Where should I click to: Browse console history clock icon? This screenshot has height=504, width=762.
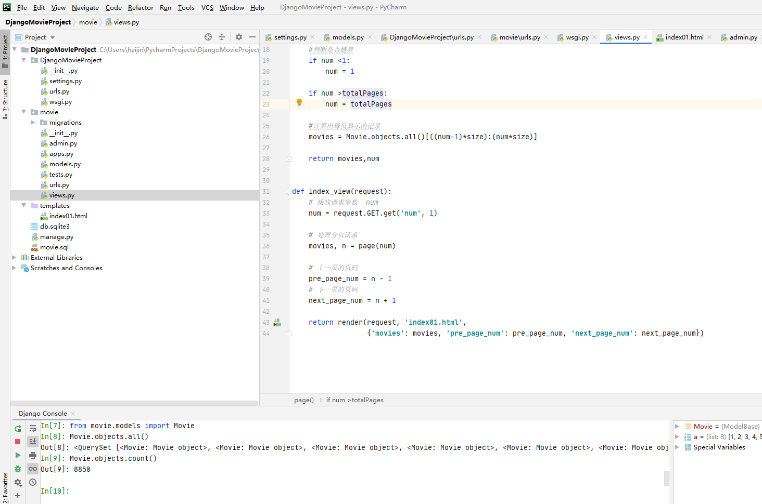click(33, 482)
